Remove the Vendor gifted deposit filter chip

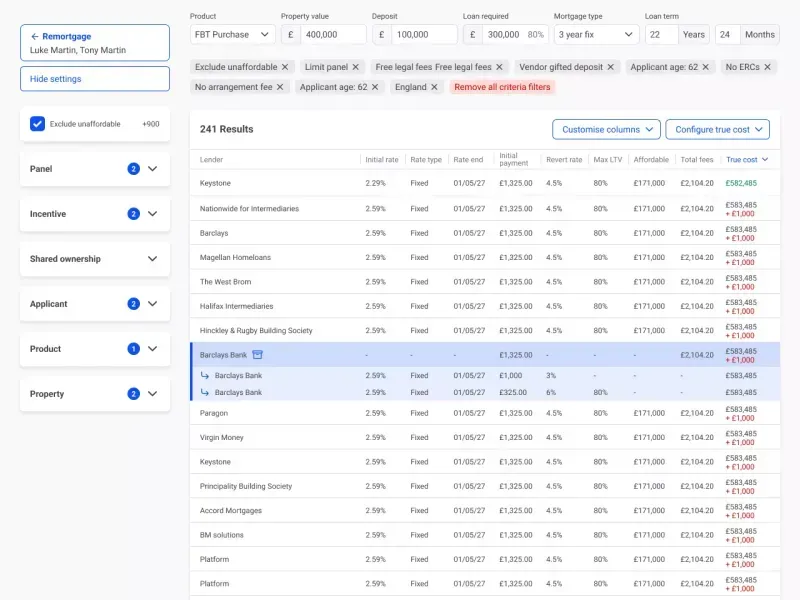tap(610, 67)
